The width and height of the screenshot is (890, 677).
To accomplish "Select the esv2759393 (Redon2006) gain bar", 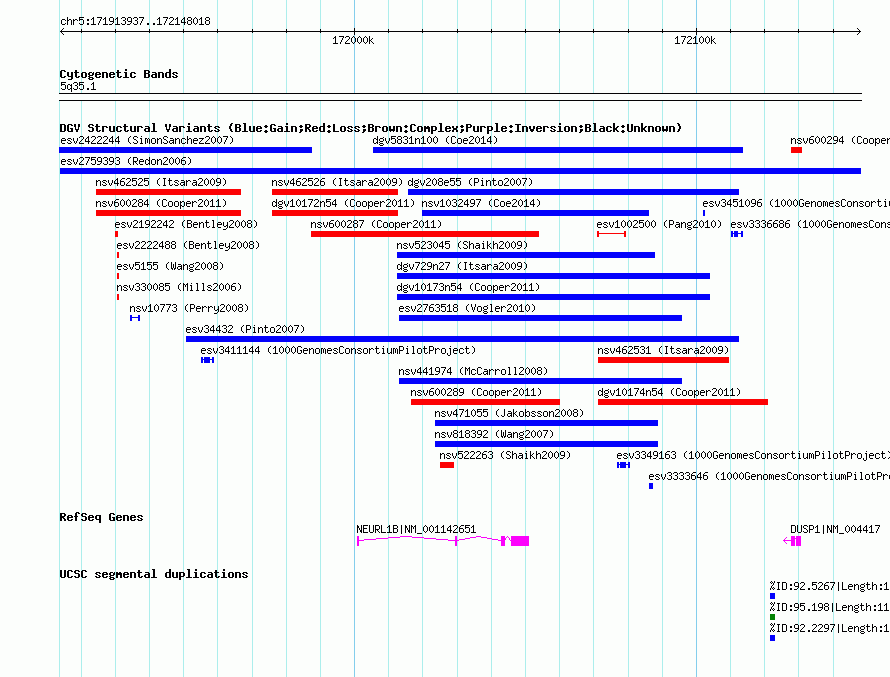I will click(460, 171).
